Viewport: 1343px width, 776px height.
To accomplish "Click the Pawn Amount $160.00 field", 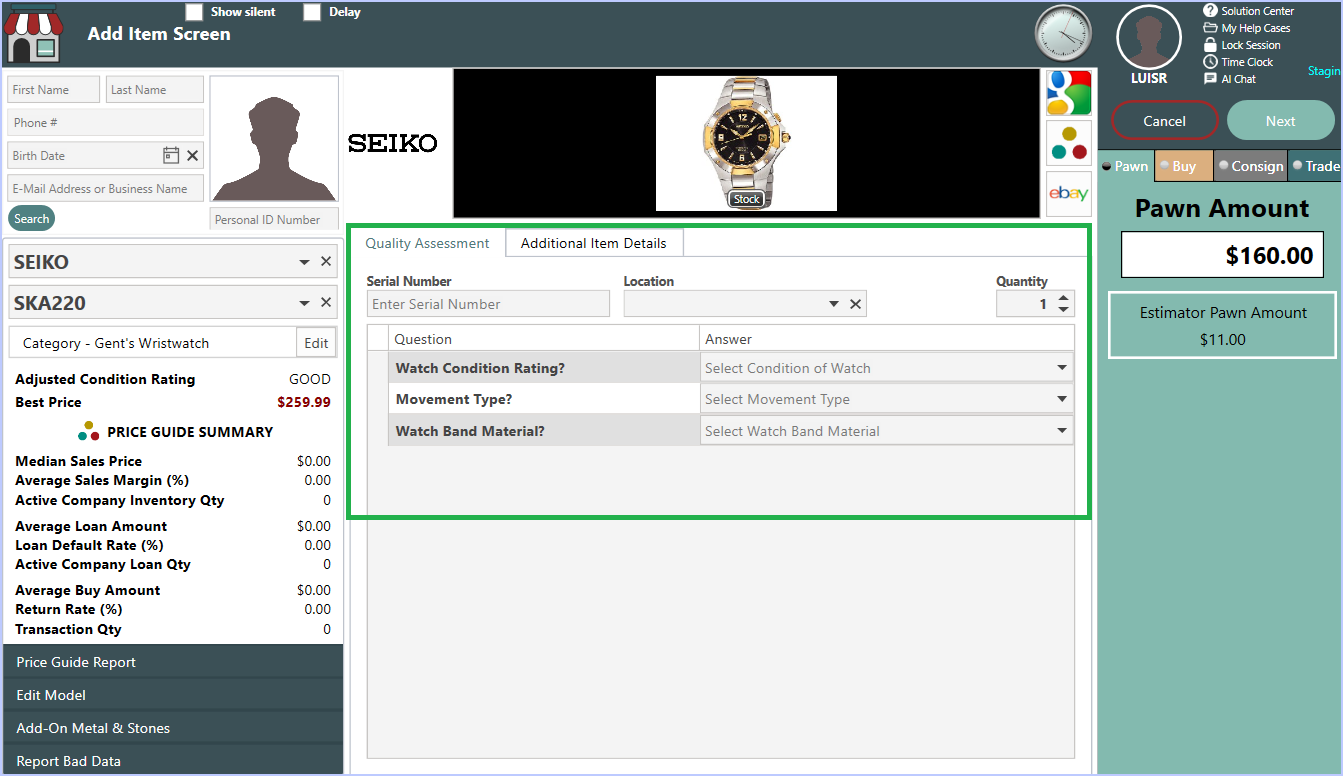I will click(x=1222, y=255).
